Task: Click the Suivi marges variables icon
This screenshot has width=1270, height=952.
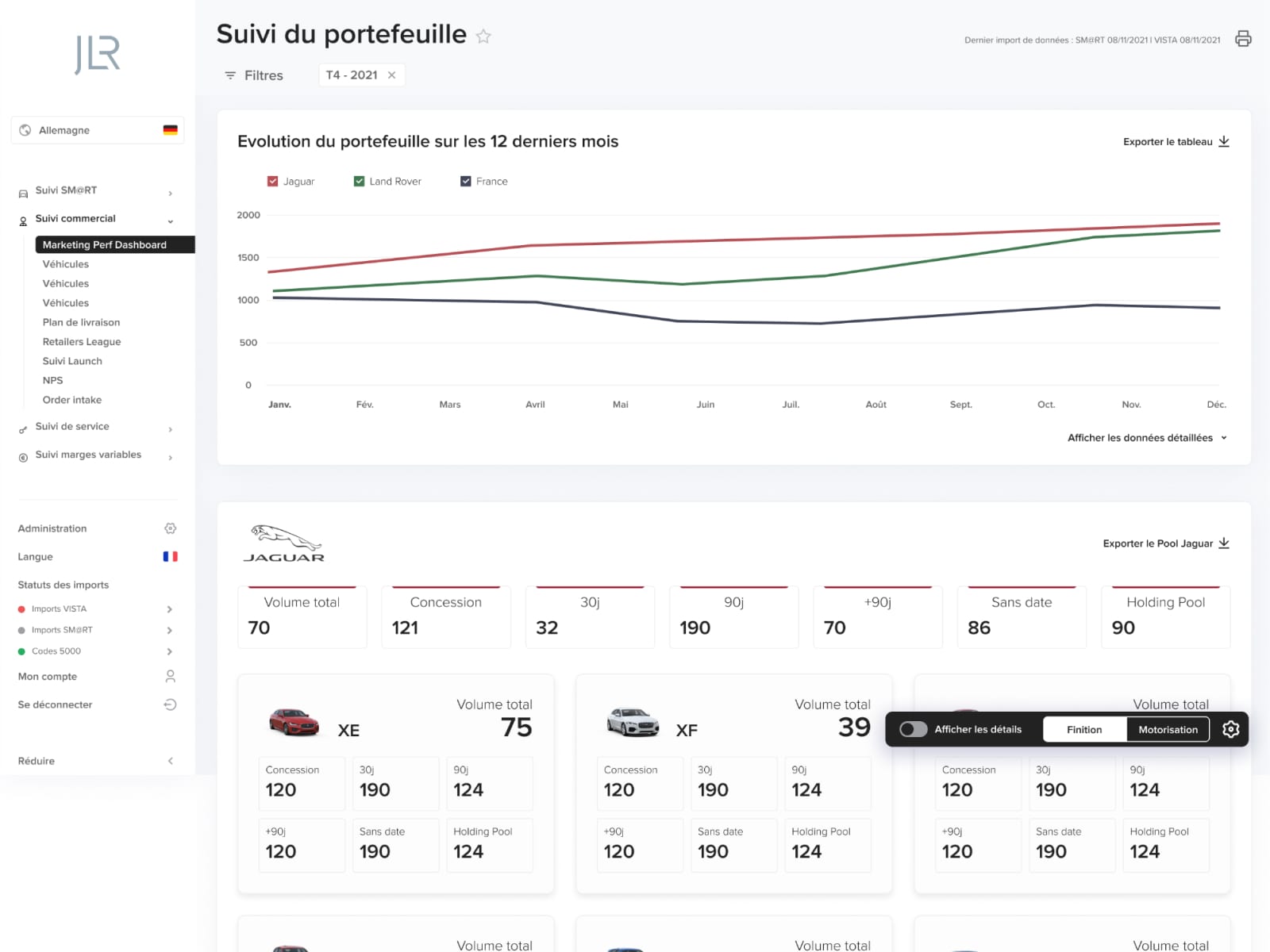Action: coord(23,458)
